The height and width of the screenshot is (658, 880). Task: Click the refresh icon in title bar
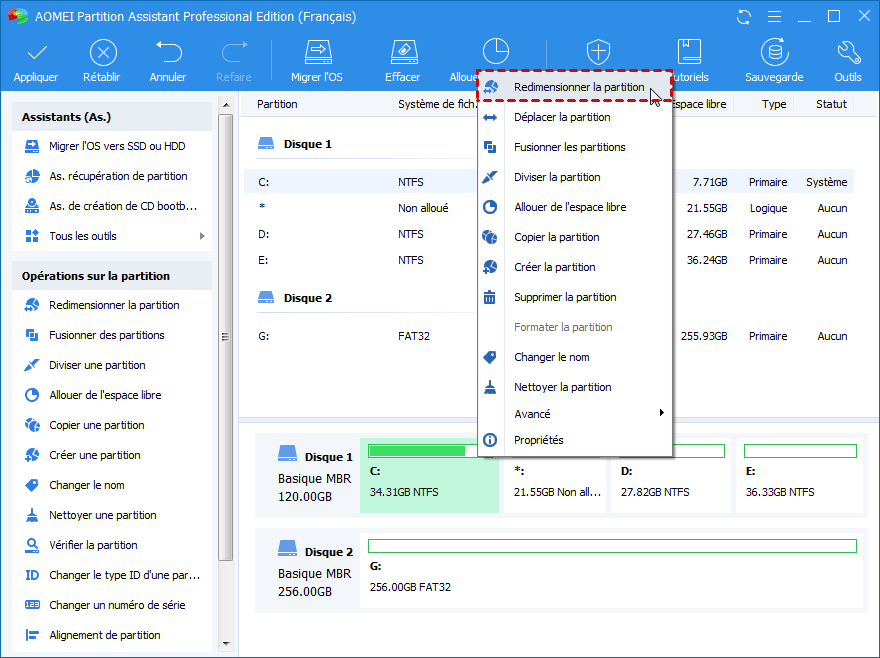[x=743, y=17]
